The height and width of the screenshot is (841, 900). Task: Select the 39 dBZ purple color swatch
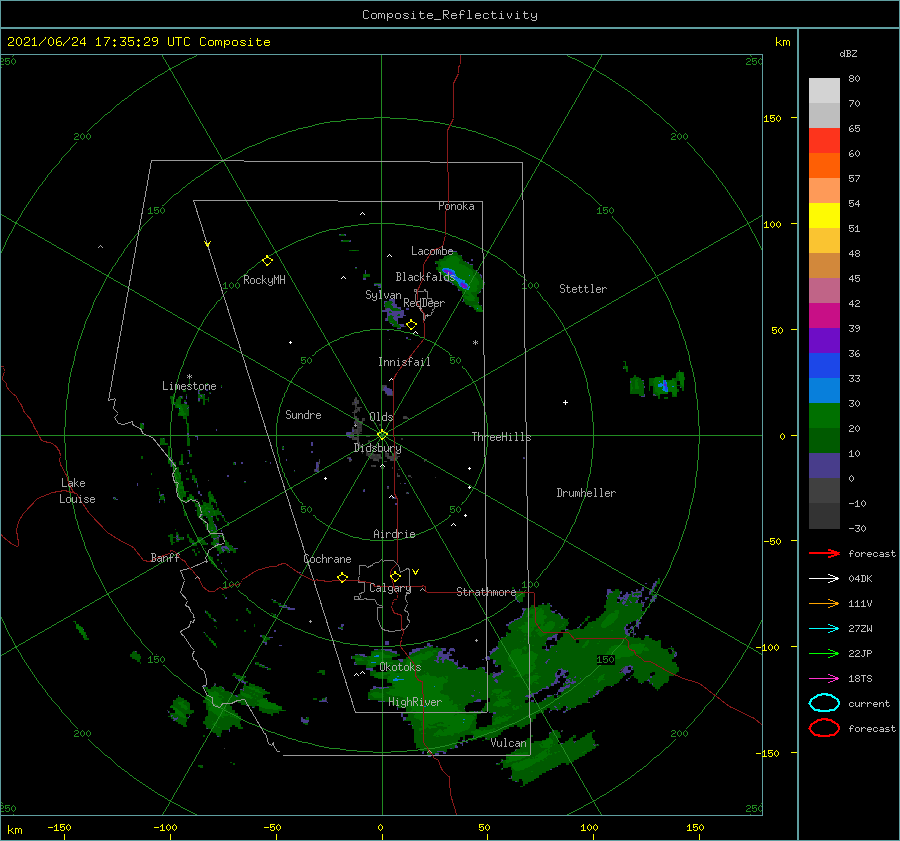point(824,340)
